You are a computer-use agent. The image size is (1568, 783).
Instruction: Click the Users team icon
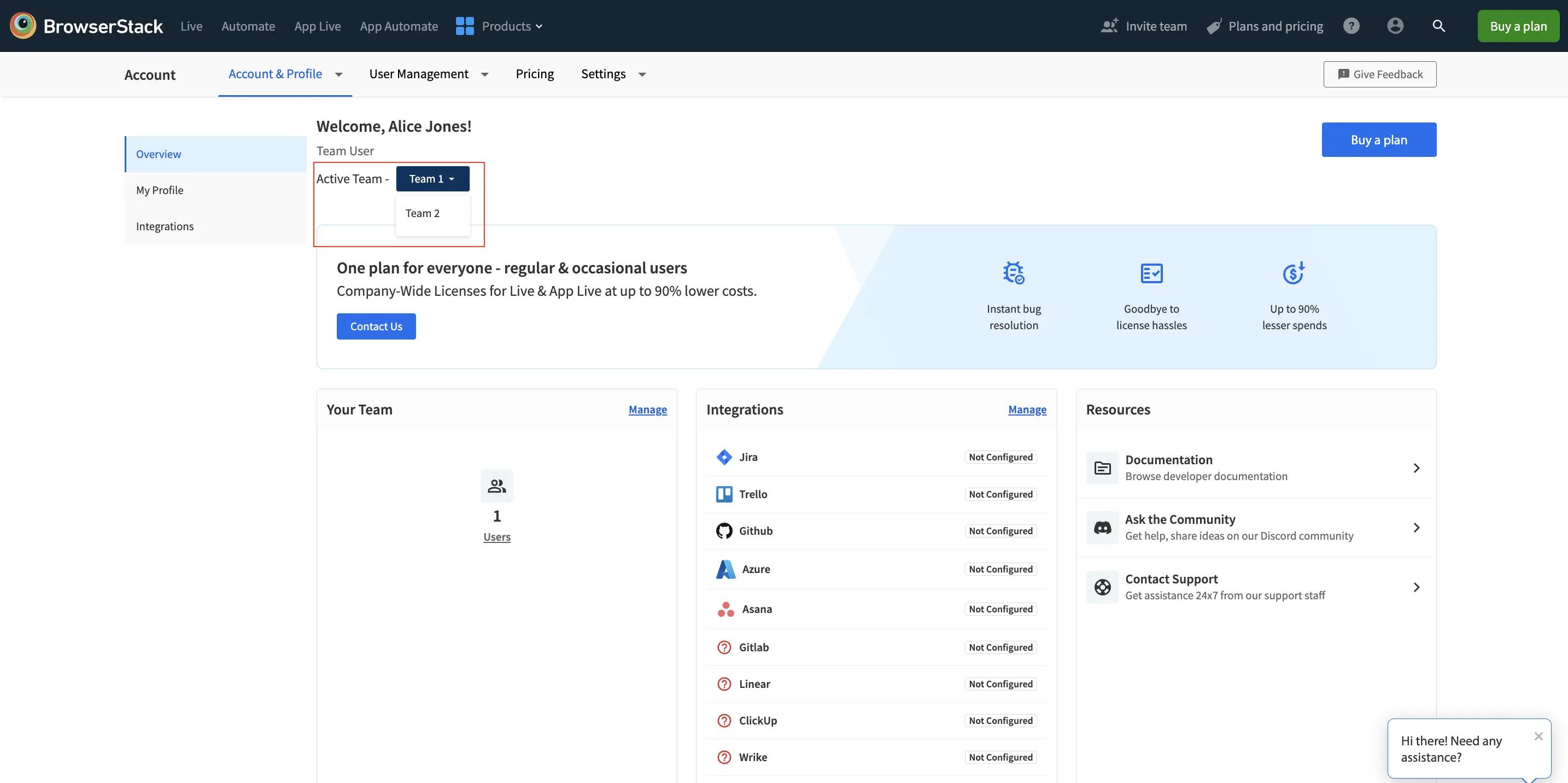[496, 485]
